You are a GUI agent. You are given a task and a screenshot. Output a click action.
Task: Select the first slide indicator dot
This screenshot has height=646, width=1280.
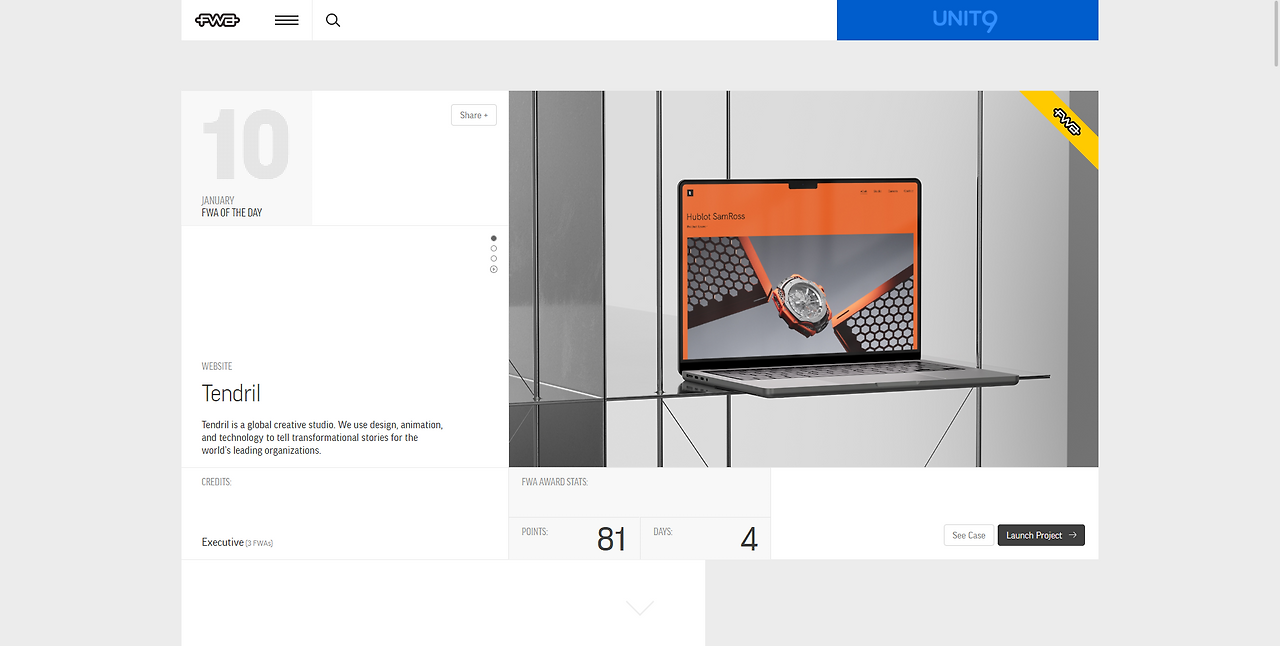click(494, 238)
